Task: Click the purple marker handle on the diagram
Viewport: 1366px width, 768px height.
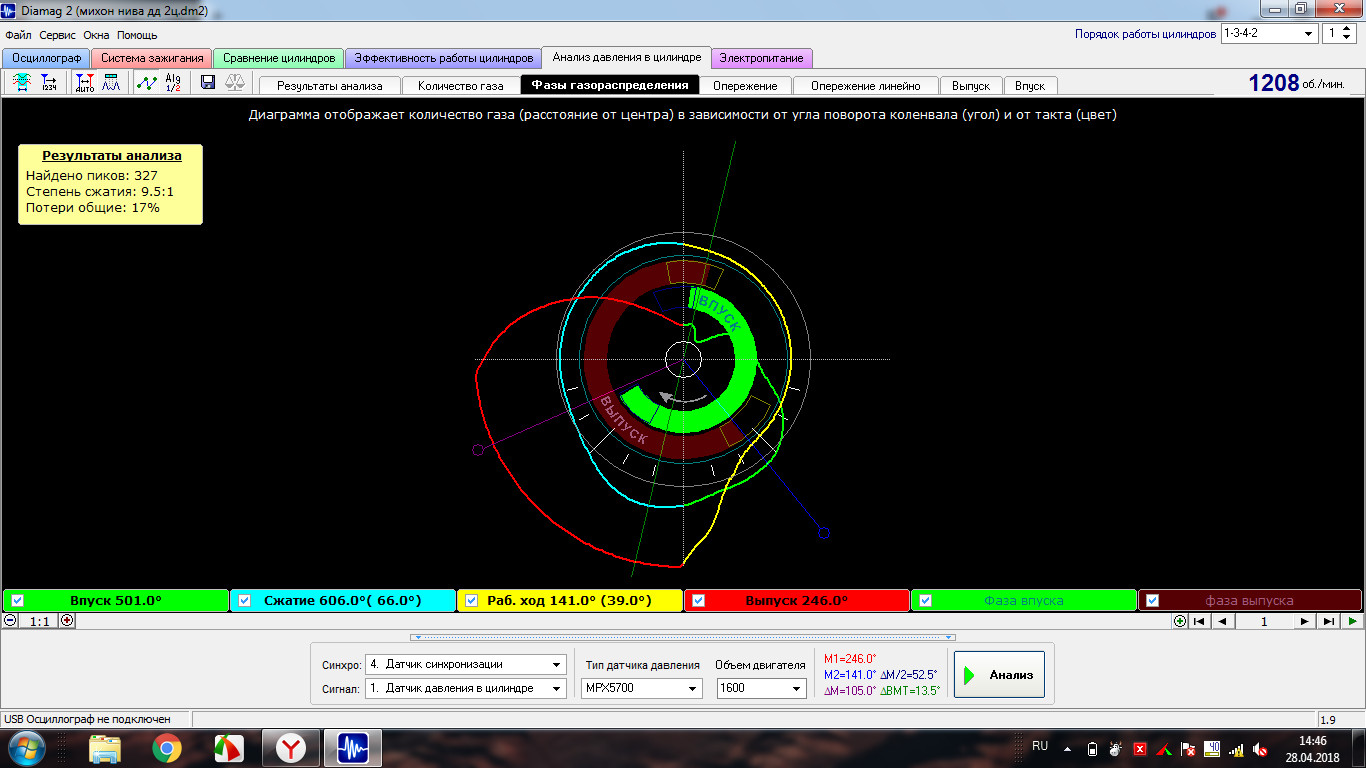Action: 477,450
